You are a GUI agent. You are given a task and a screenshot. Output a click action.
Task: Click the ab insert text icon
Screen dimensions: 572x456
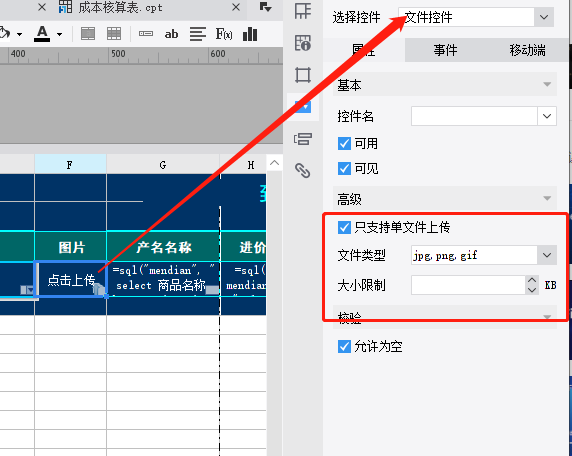point(171,34)
